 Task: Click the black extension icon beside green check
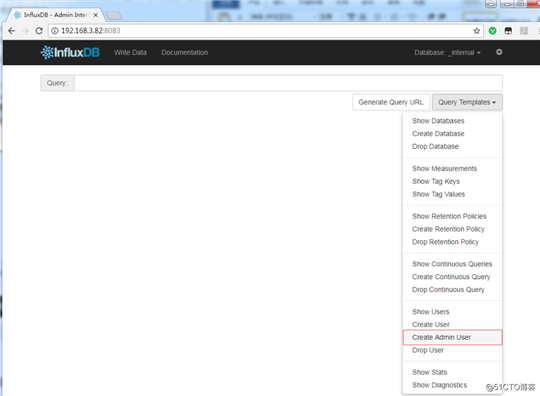[x=508, y=31]
